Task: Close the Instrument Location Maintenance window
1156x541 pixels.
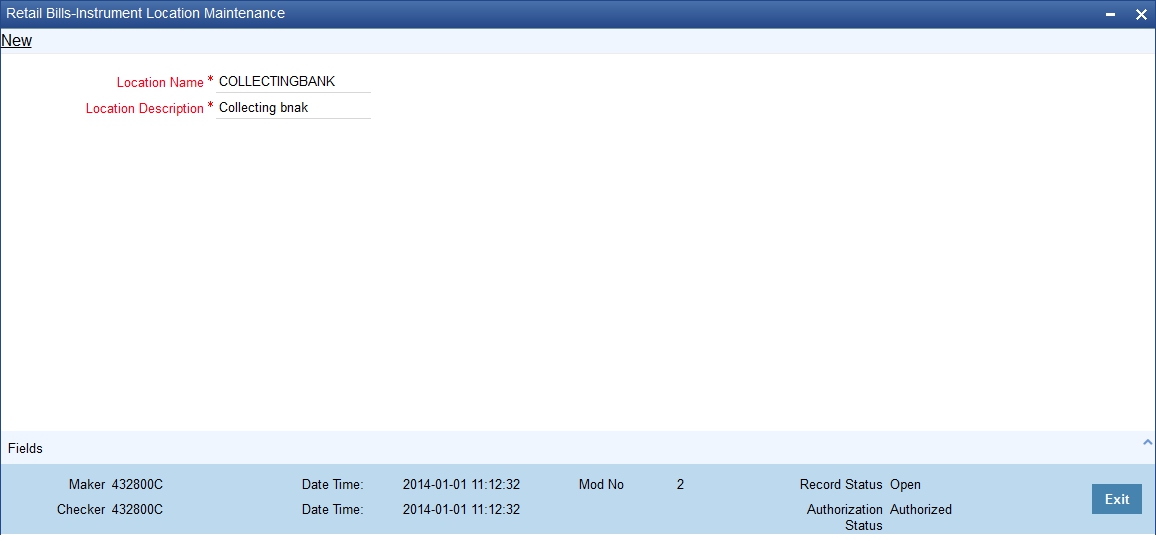Action: click(1141, 14)
